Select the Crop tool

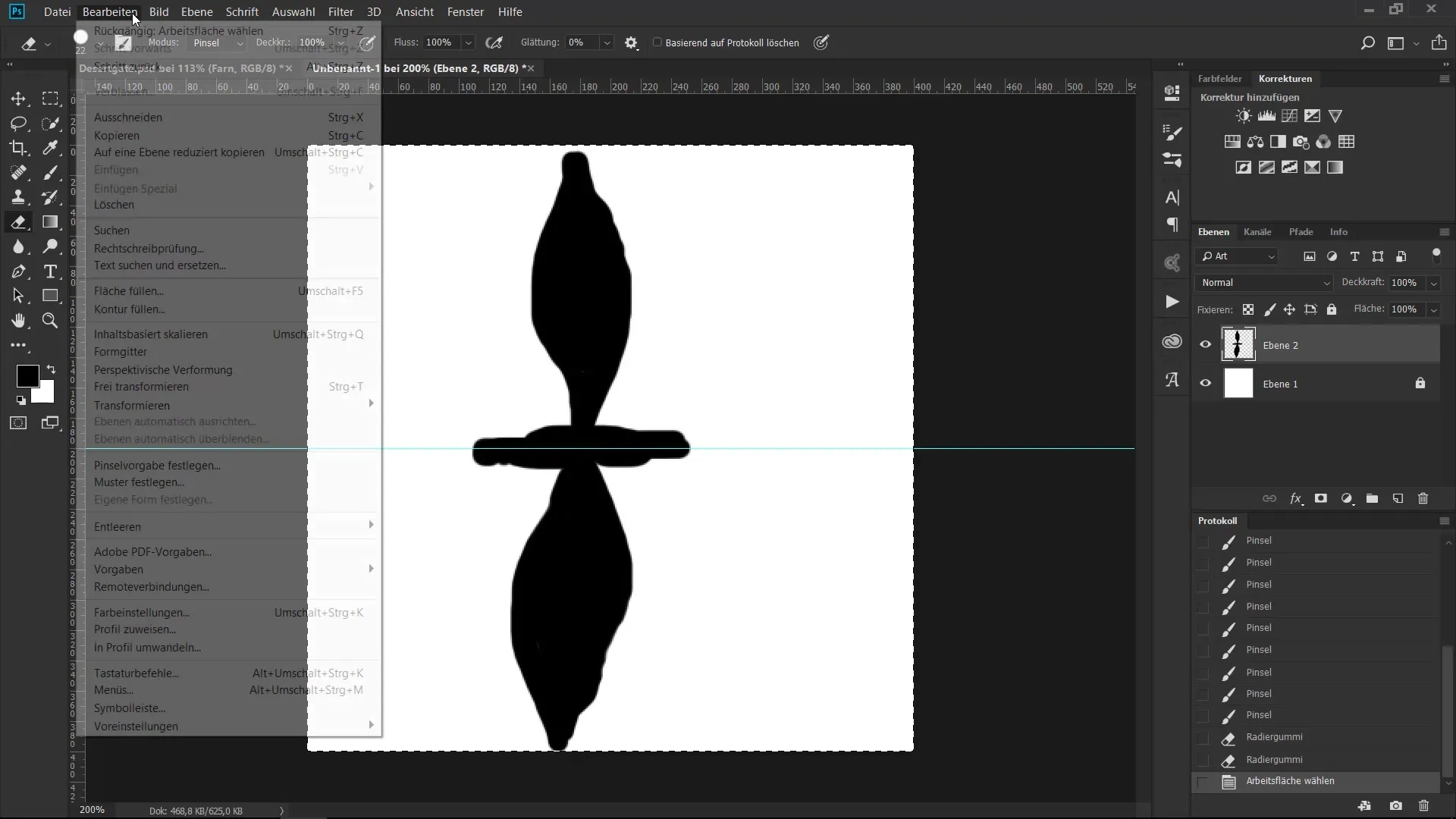(18, 148)
